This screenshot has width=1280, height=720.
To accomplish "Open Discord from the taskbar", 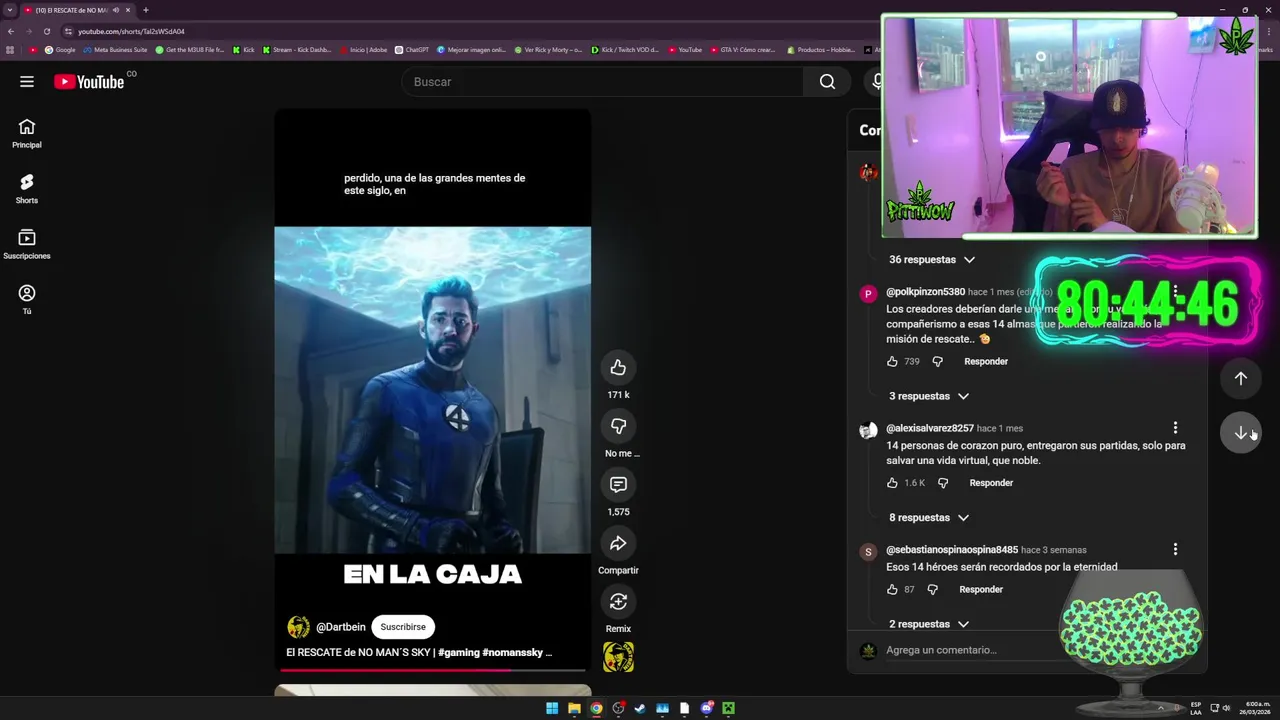I will (x=706, y=708).
